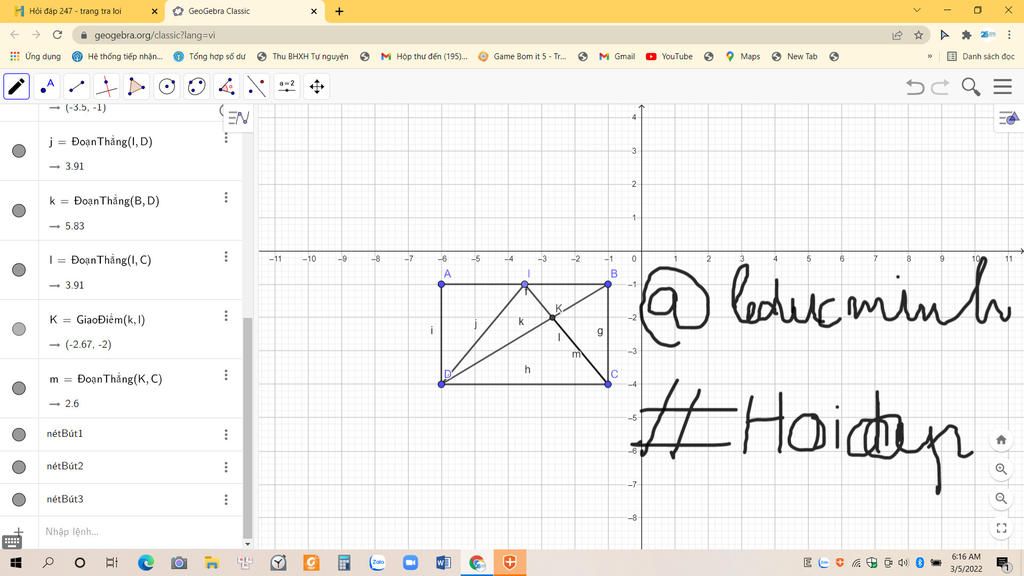Bookmark this page with star icon
This screenshot has width=1024, height=576.
(918, 35)
